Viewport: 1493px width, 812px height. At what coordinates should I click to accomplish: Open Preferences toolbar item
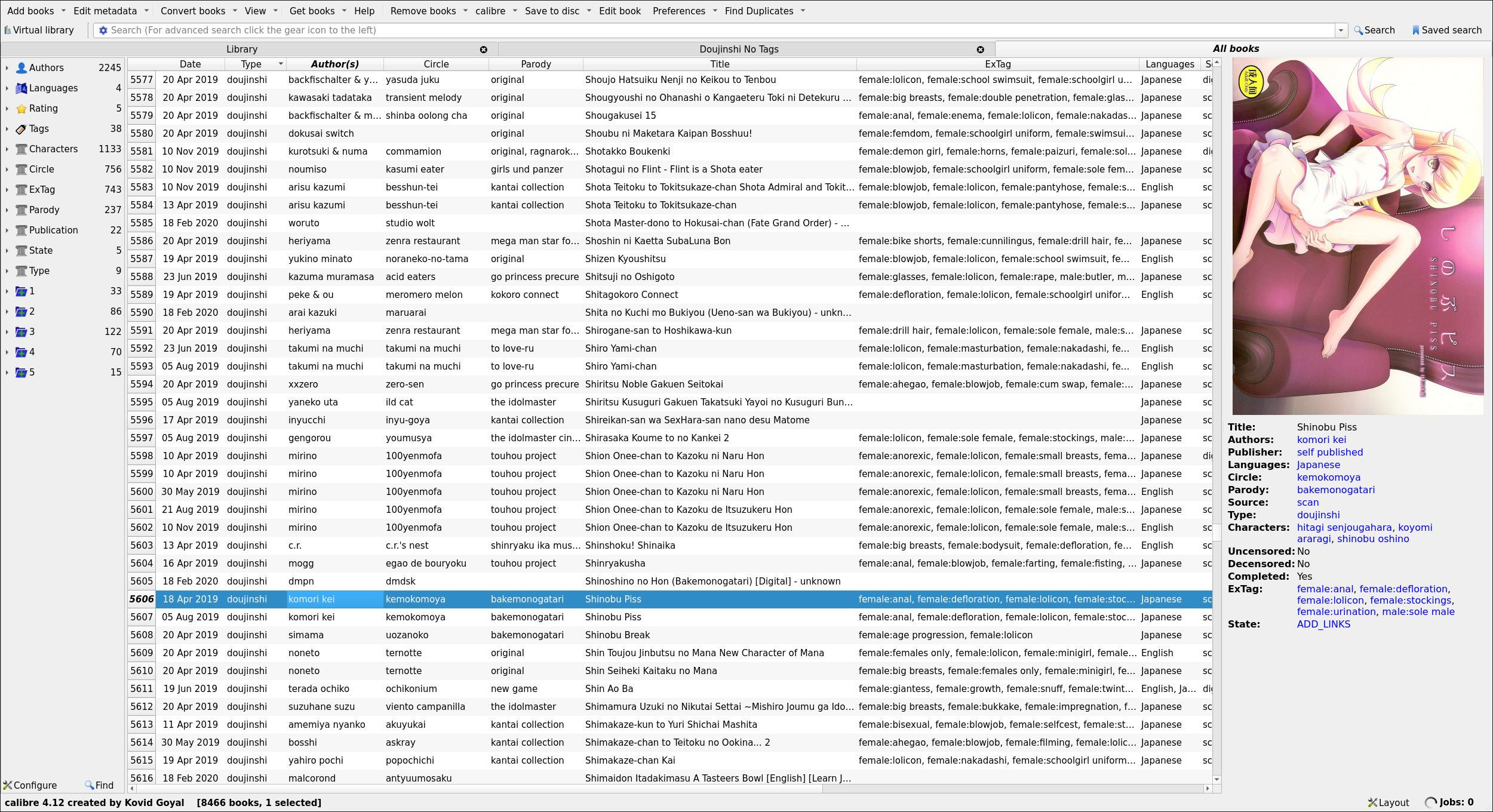coord(678,11)
